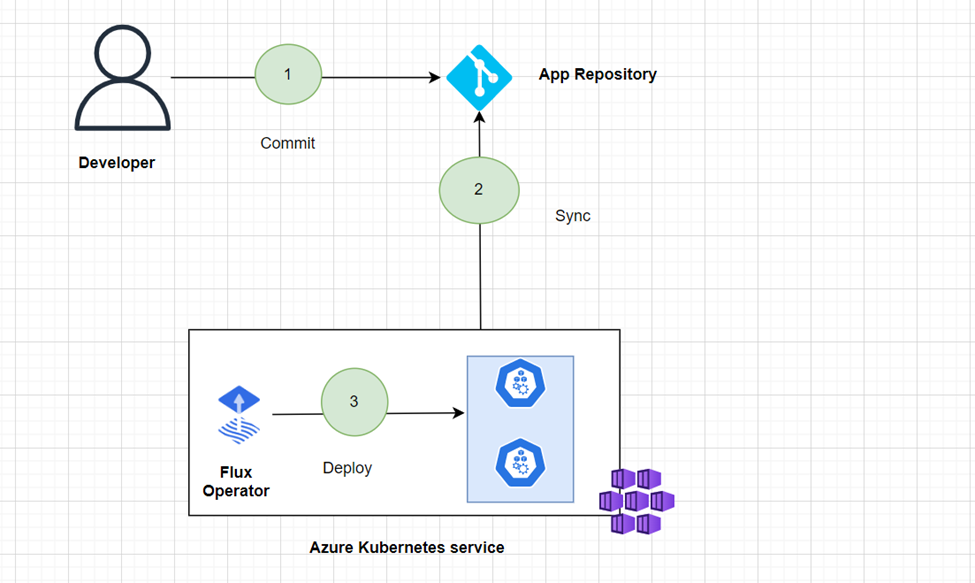Click step 2 numbered circle
The width and height of the screenshot is (975, 583).
(479, 190)
